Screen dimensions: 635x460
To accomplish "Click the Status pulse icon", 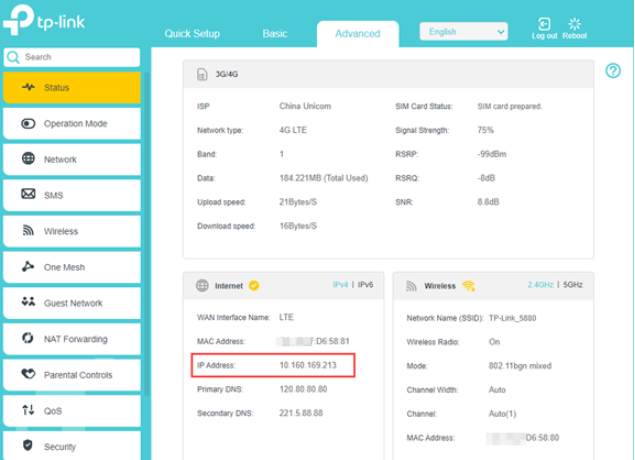I will pyautogui.click(x=28, y=87).
